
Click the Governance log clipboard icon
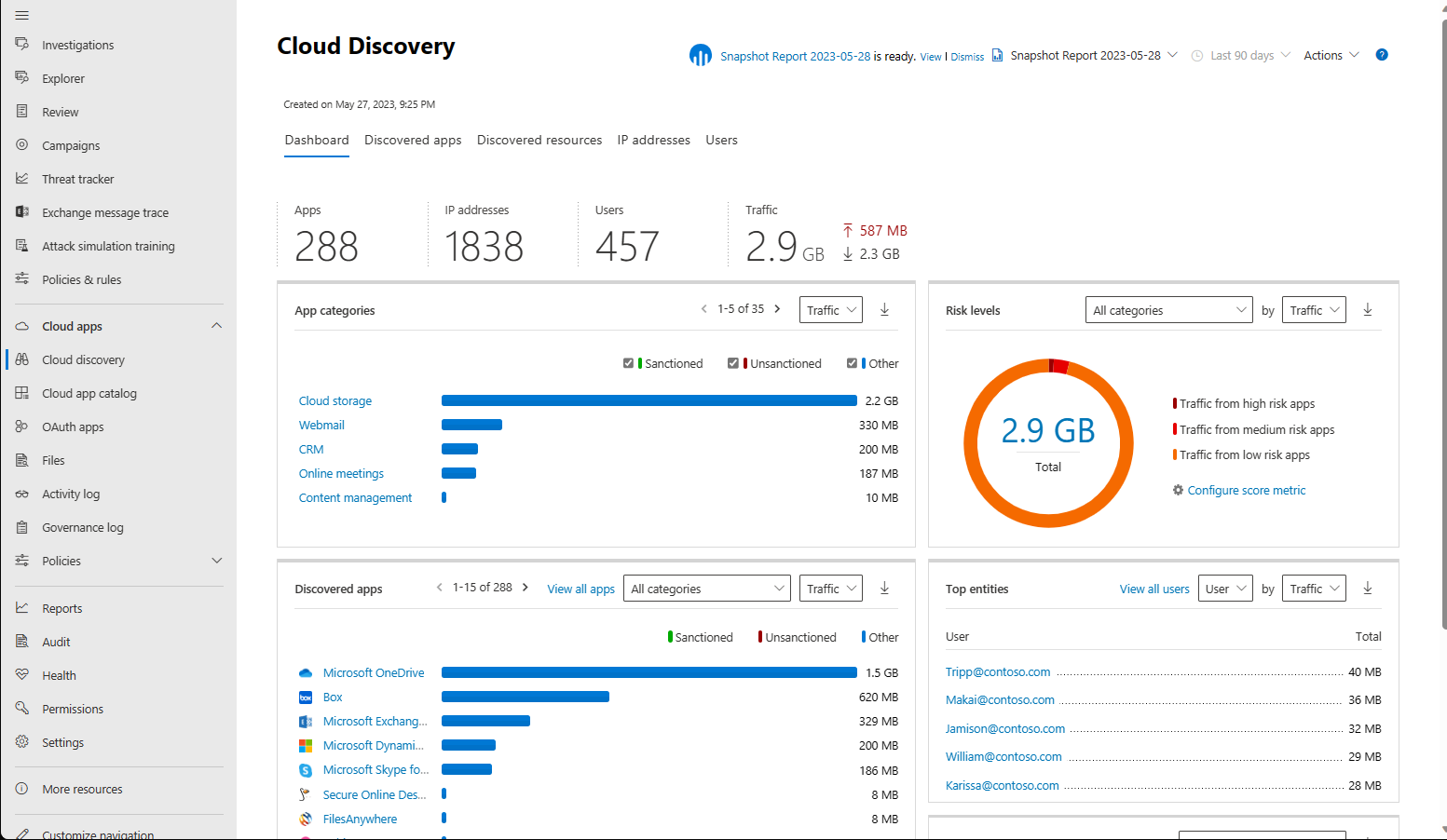[x=22, y=526]
